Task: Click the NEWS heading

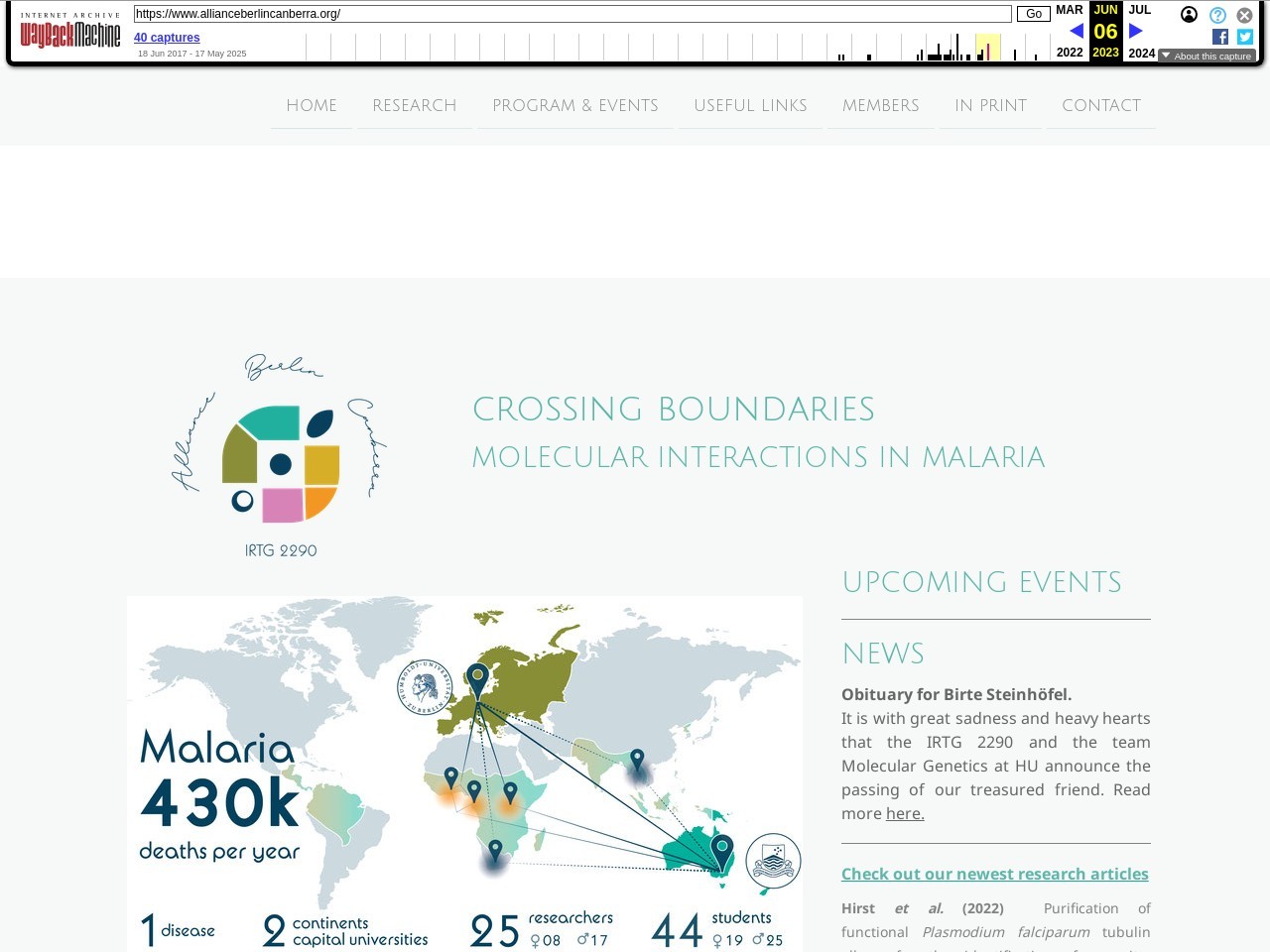Action: click(x=883, y=654)
